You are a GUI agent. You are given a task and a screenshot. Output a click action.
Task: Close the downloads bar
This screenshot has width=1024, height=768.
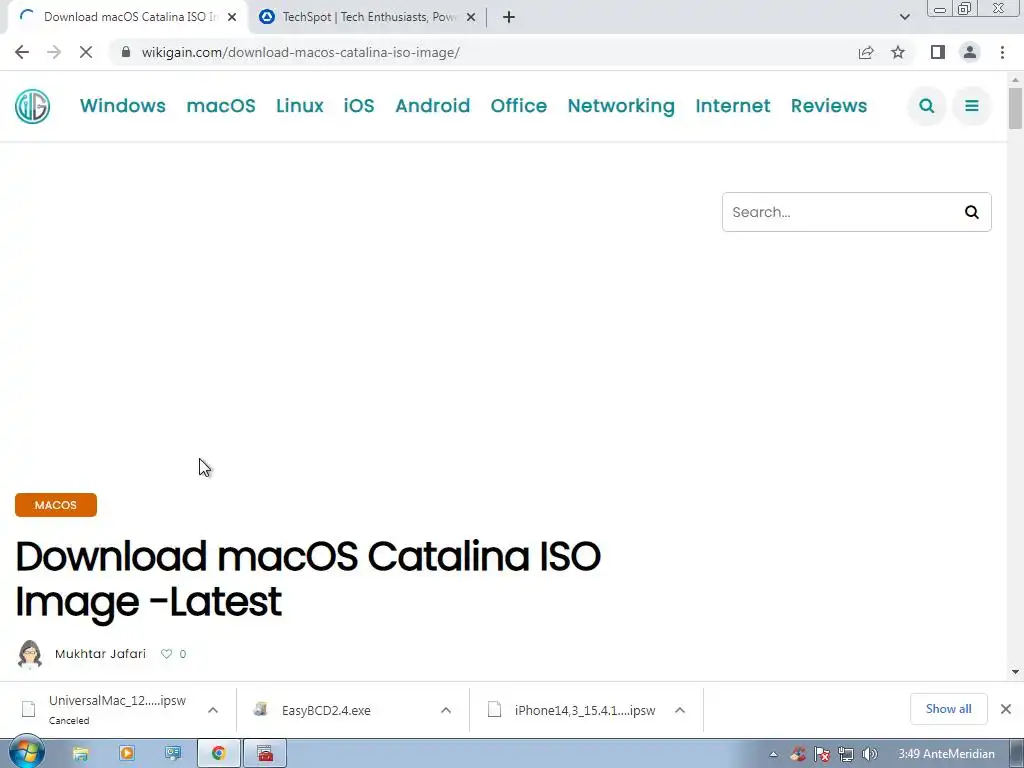1006,709
